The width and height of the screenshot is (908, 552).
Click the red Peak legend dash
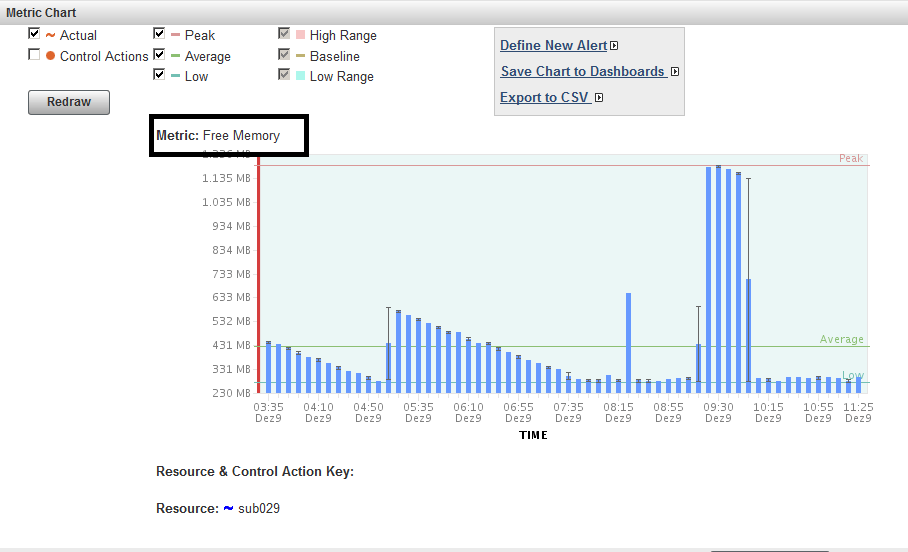click(x=175, y=35)
